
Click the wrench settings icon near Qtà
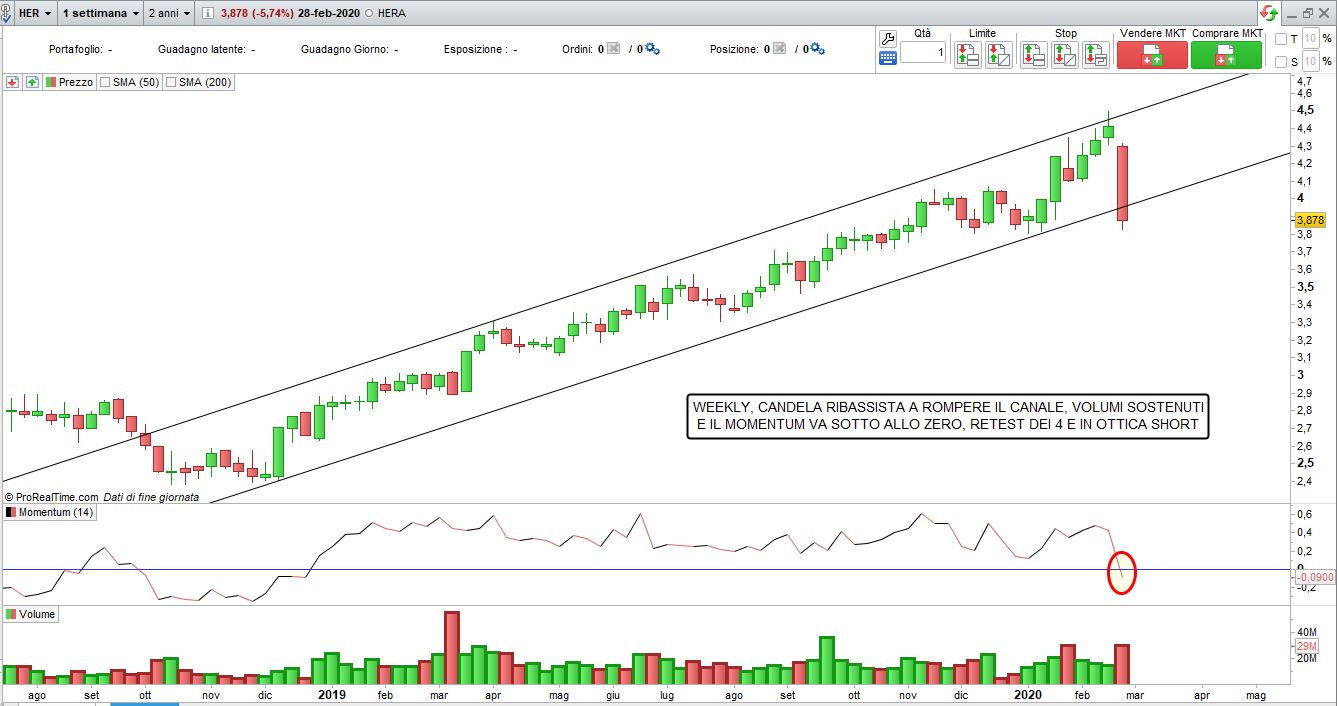coord(887,38)
